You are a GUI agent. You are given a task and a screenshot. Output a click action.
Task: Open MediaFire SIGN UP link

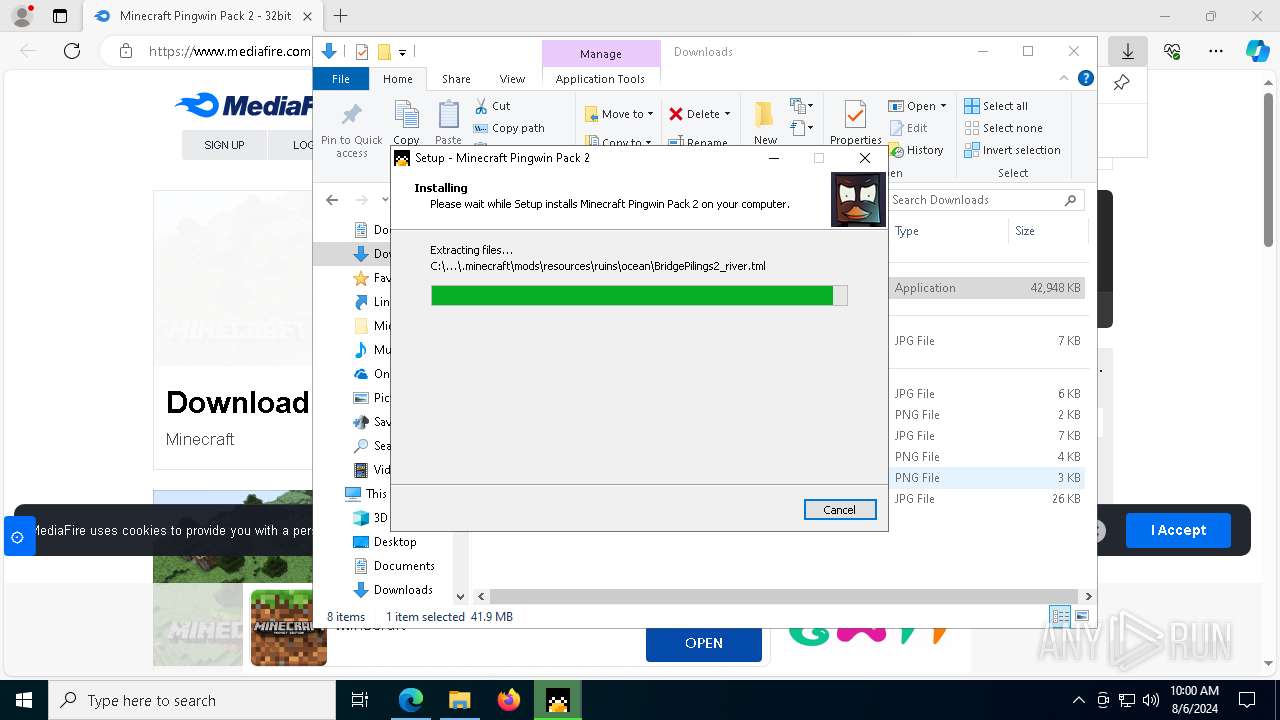tap(224, 145)
